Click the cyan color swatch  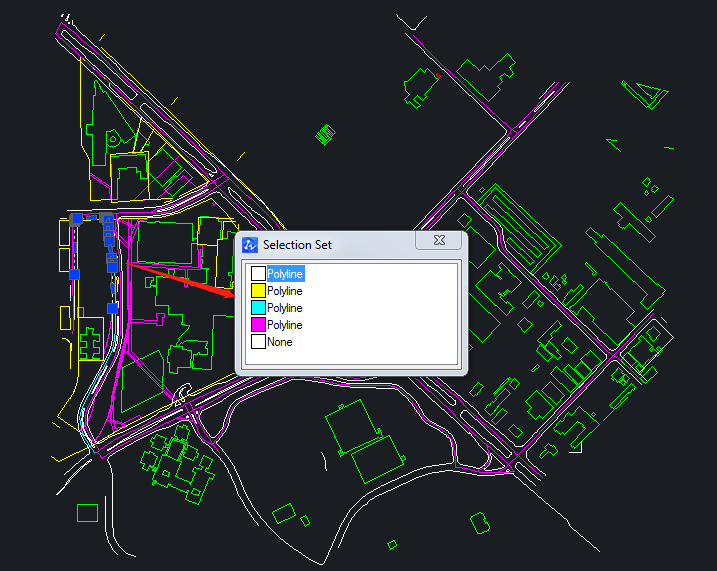pos(258,308)
